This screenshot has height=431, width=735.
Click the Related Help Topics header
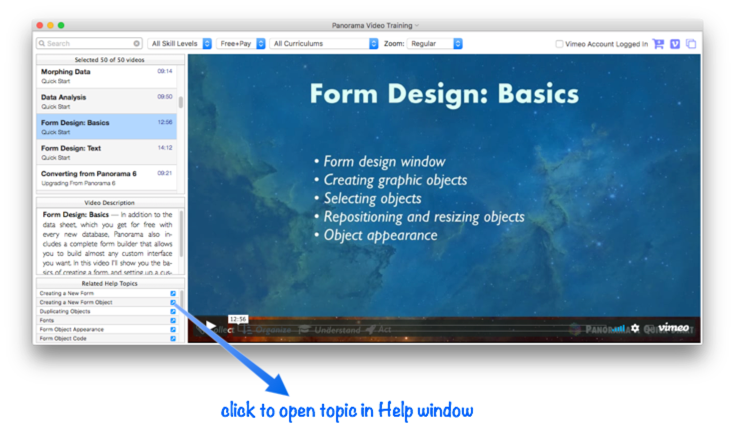click(110, 283)
